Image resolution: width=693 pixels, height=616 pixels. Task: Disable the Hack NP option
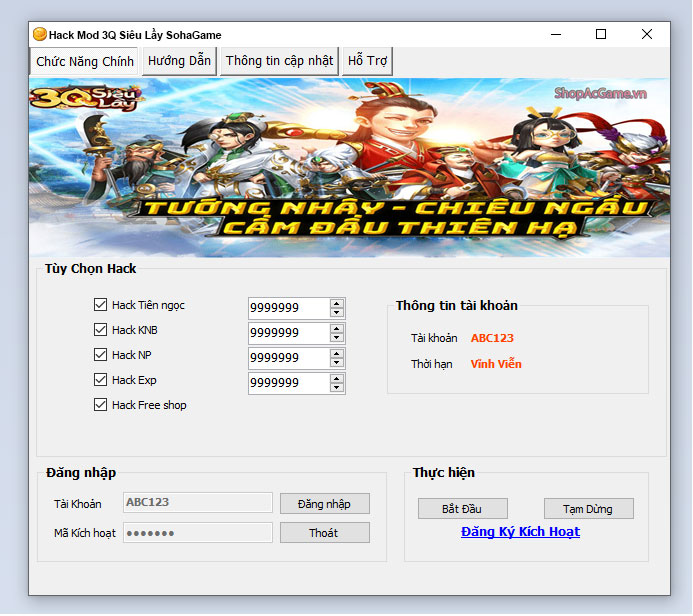coord(100,354)
